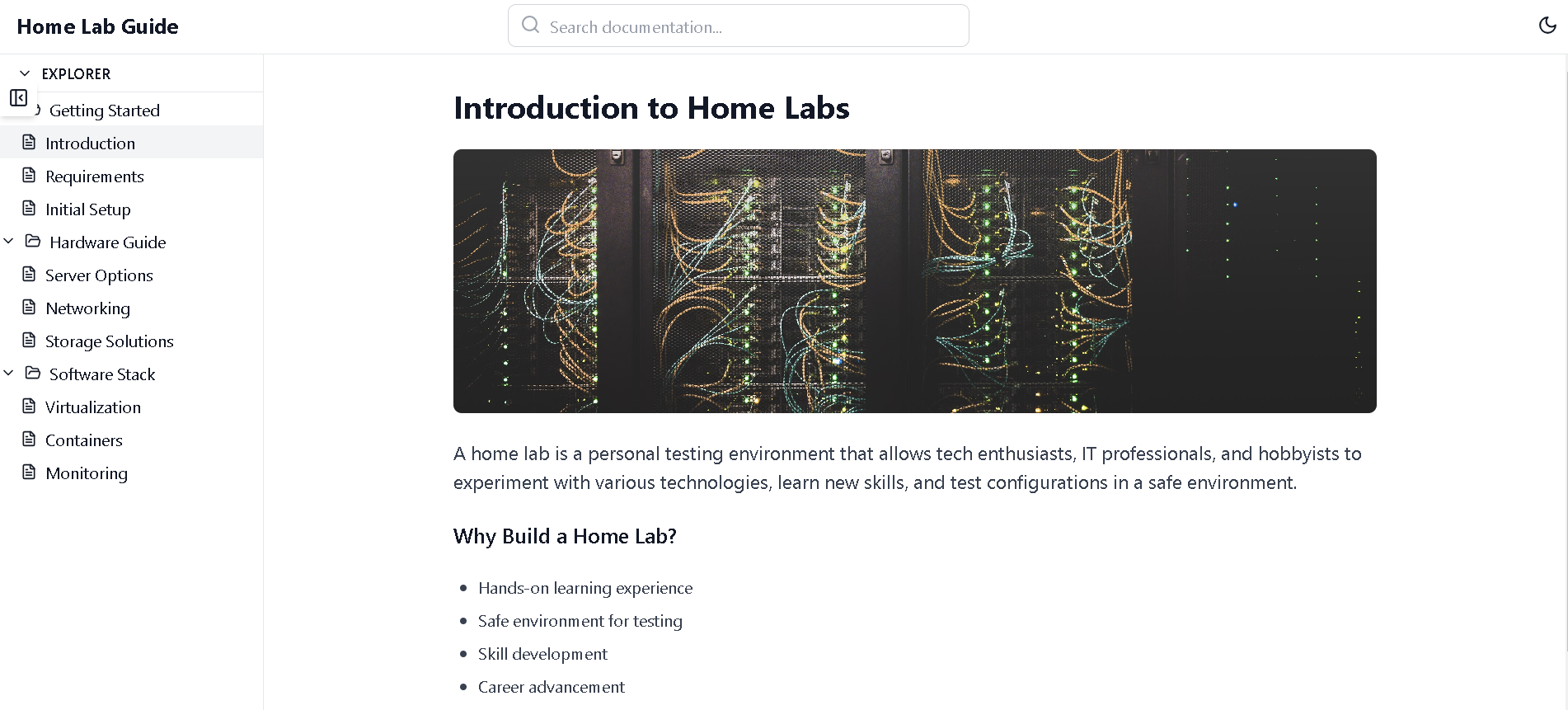Click the server rack hero image
The width and height of the screenshot is (1568, 710).
tap(915, 281)
